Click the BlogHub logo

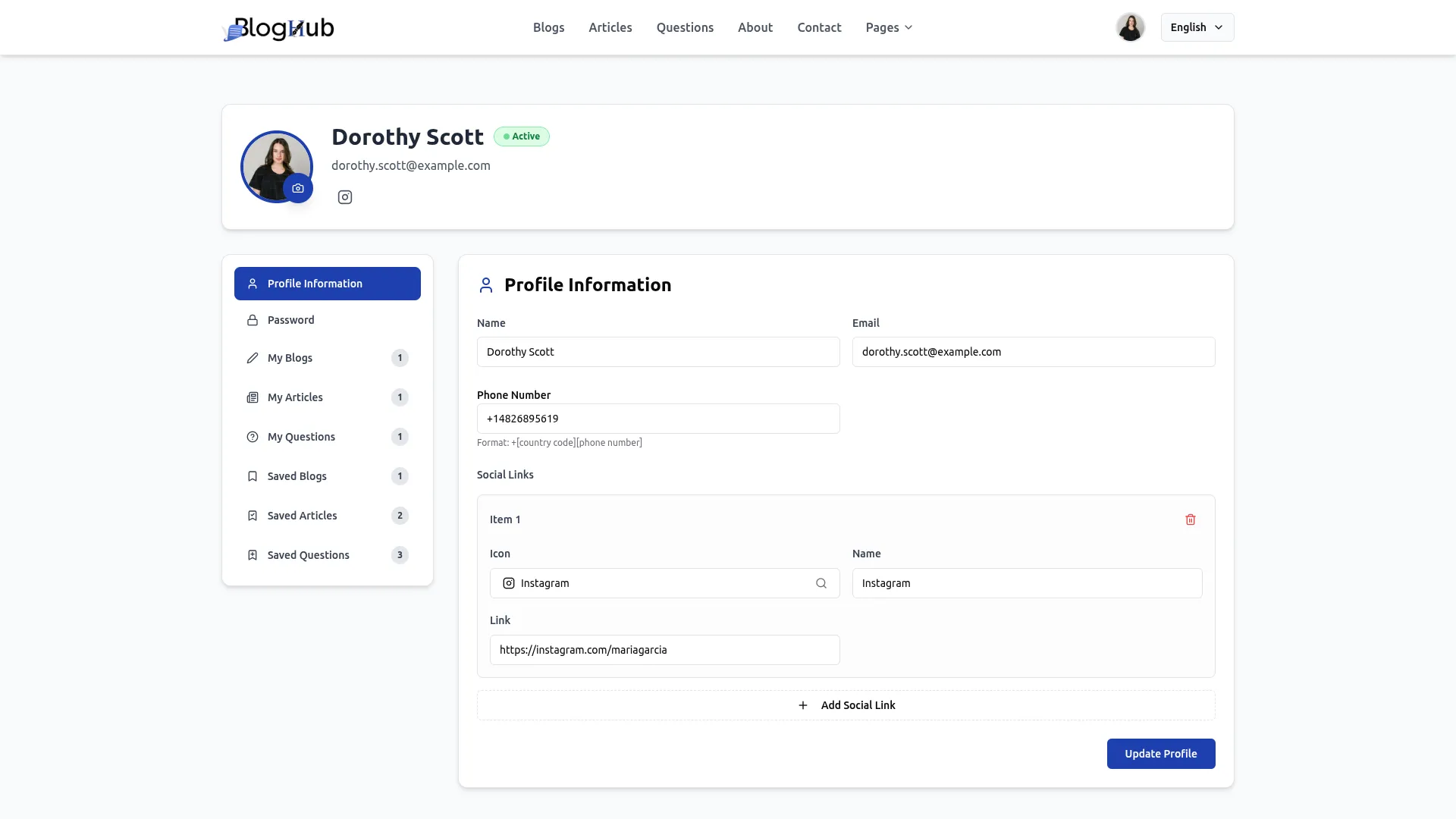coord(278,28)
